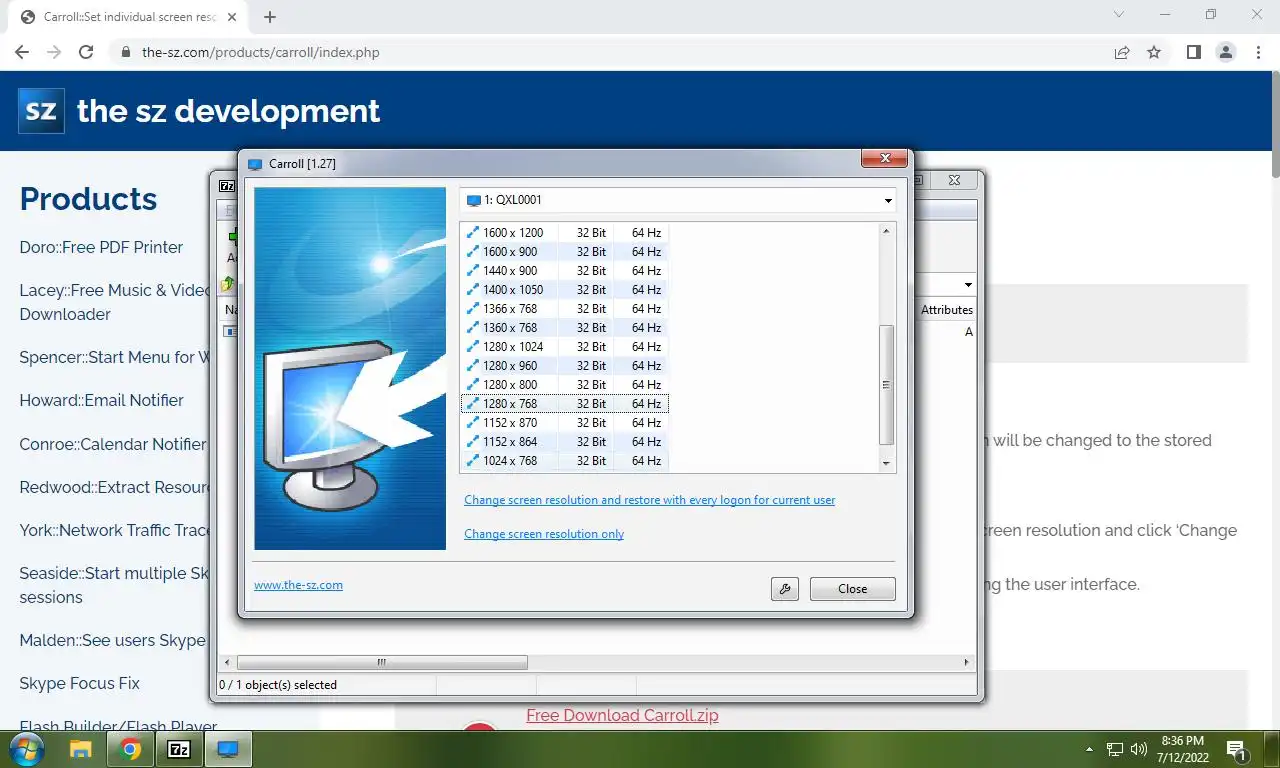Click Free Download Carroll.zip link
The height and width of the screenshot is (768, 1280).
pos(622,715)
